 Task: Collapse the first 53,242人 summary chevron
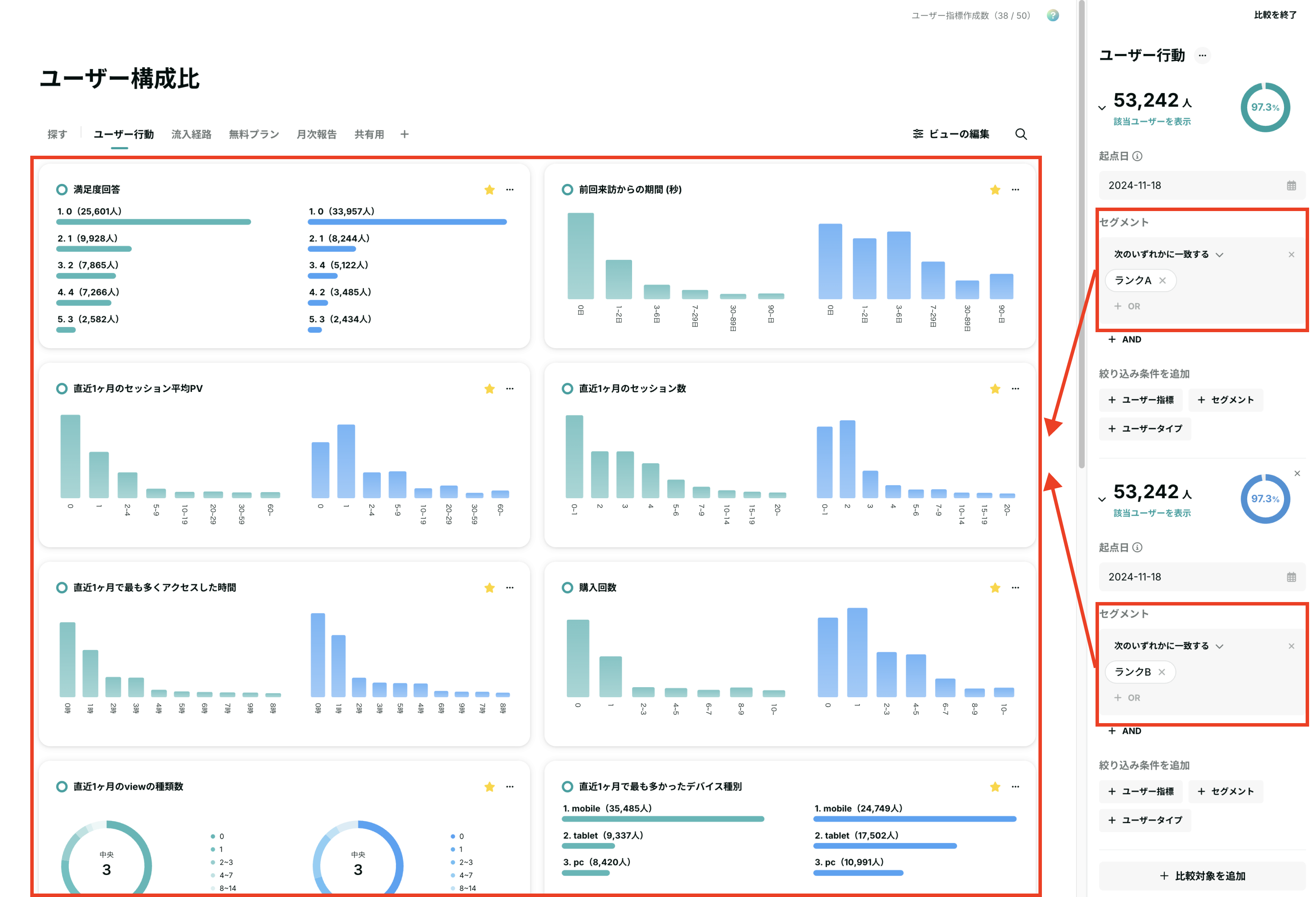[1102, 108]
